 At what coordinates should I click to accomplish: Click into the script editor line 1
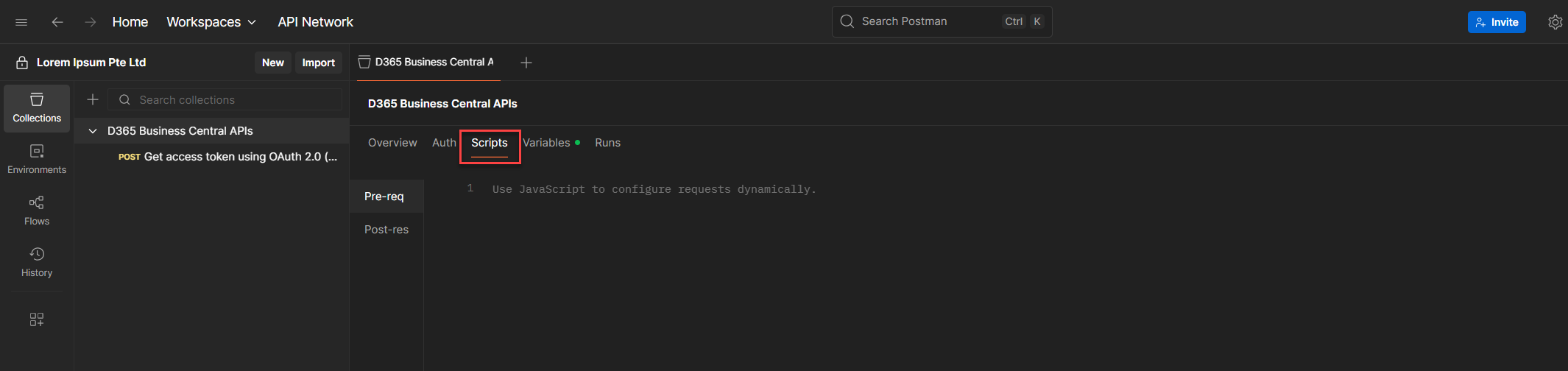click(x=654, y=189)
